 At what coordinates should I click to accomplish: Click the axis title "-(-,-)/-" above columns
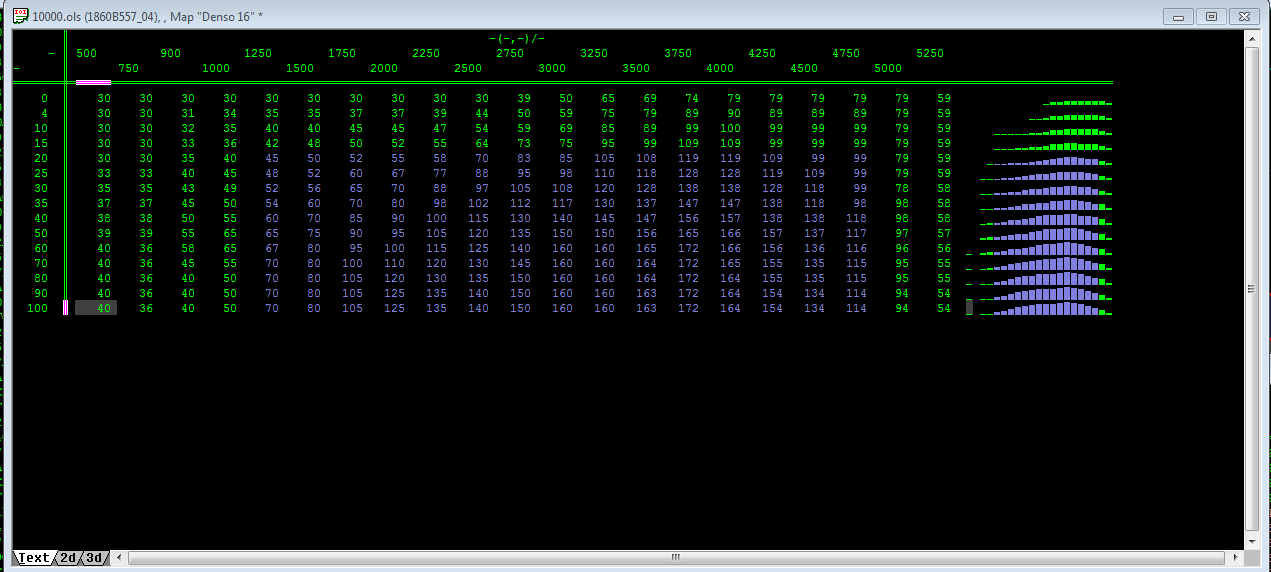pos(517,38)
